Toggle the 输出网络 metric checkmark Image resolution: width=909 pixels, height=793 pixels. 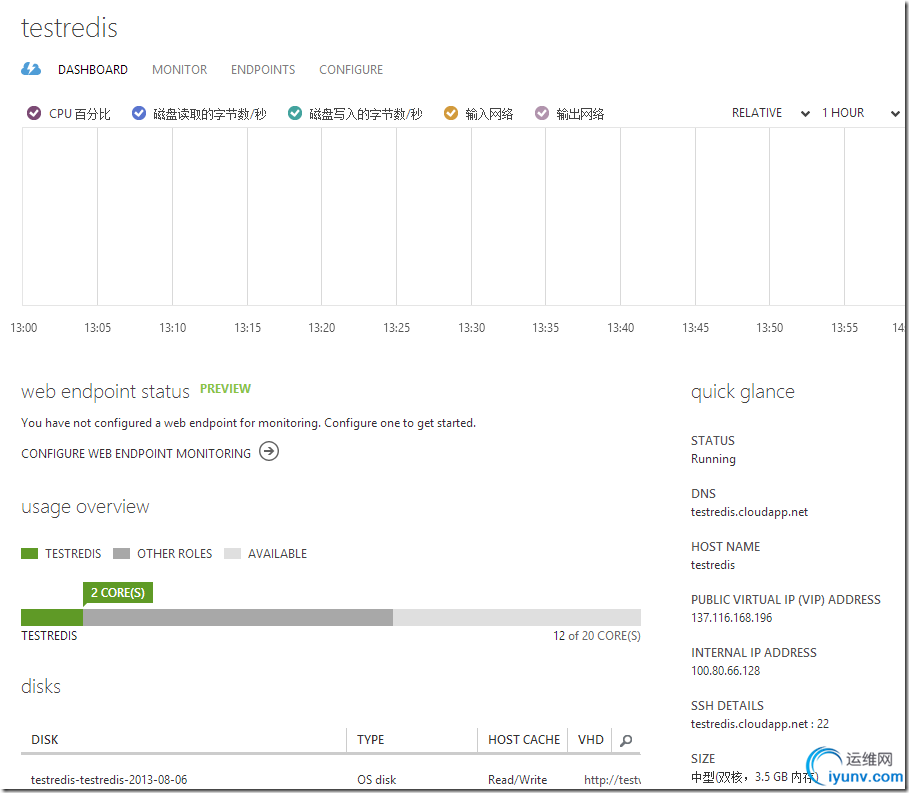click(x=541, y=113)
